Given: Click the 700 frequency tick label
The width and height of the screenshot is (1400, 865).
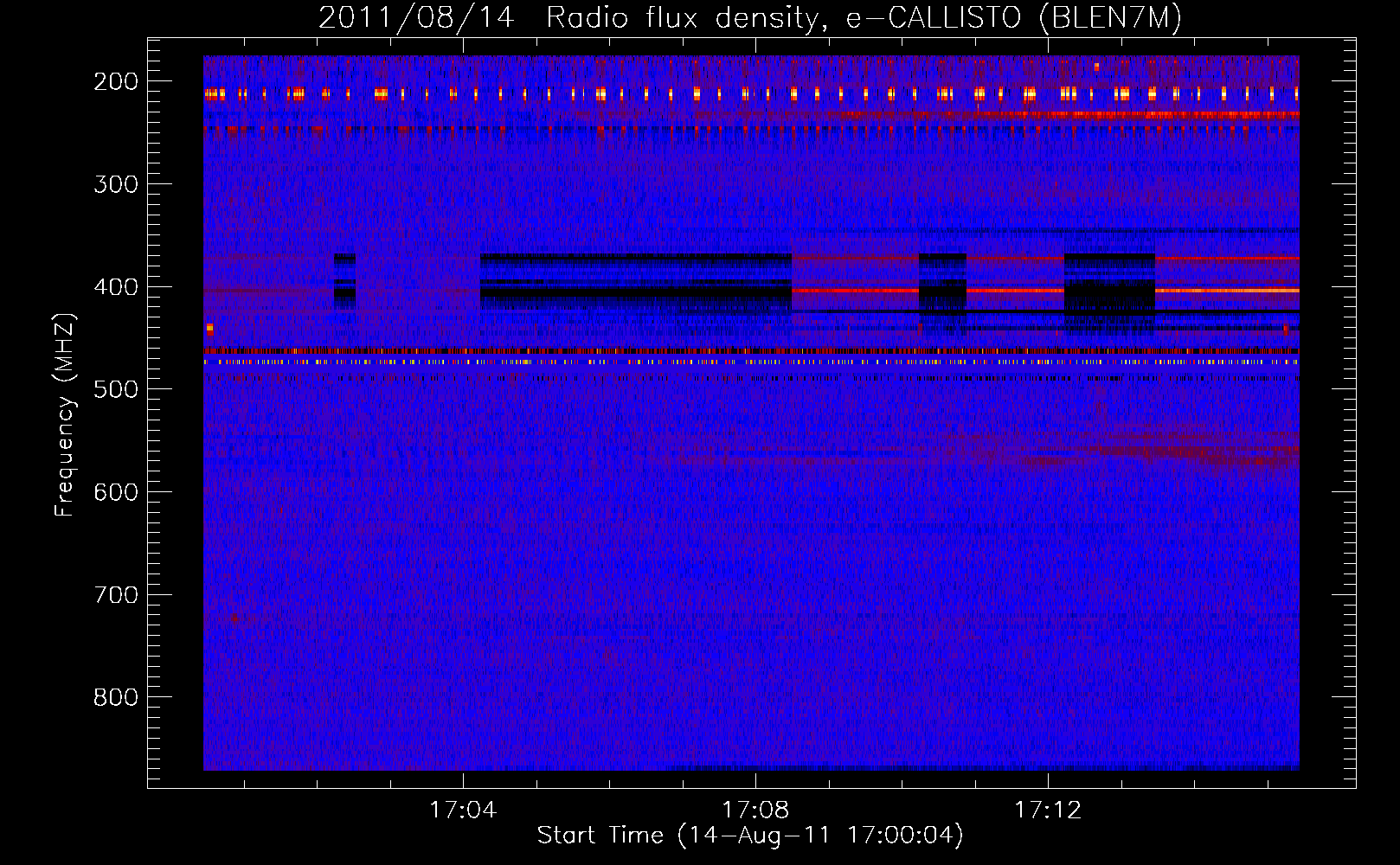Looking at the screenshot, I should click(x=115, y=595).
